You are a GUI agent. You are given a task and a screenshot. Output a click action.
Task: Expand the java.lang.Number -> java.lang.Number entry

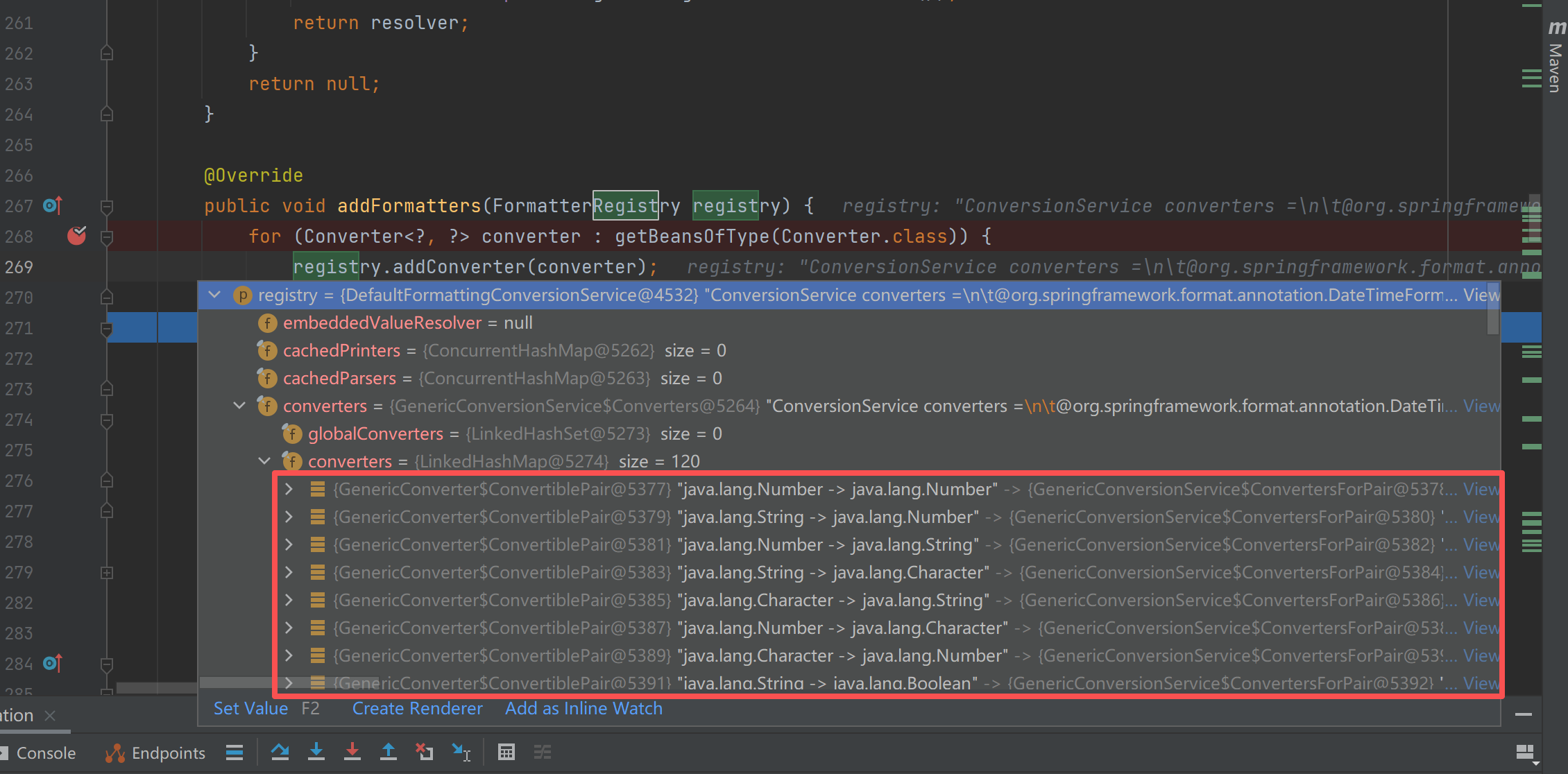pos(289,489)
